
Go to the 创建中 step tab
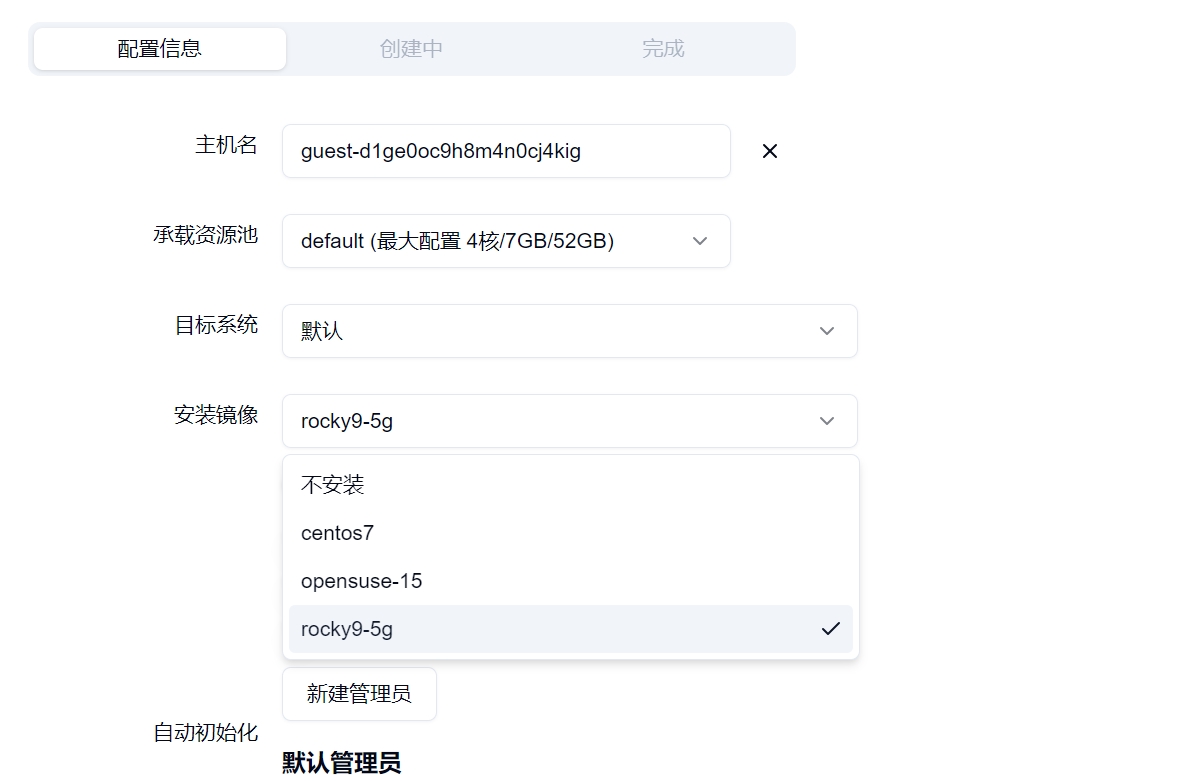click(411, 49)
